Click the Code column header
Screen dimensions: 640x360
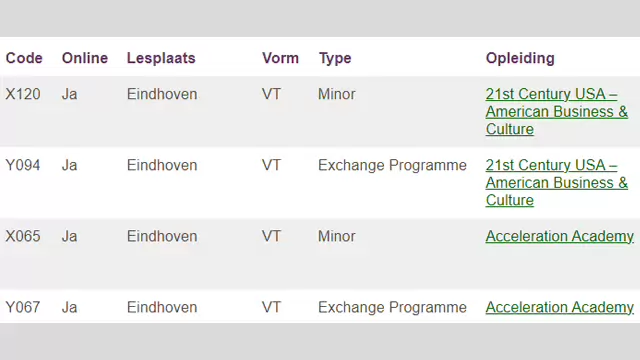[x=24, y=58]
